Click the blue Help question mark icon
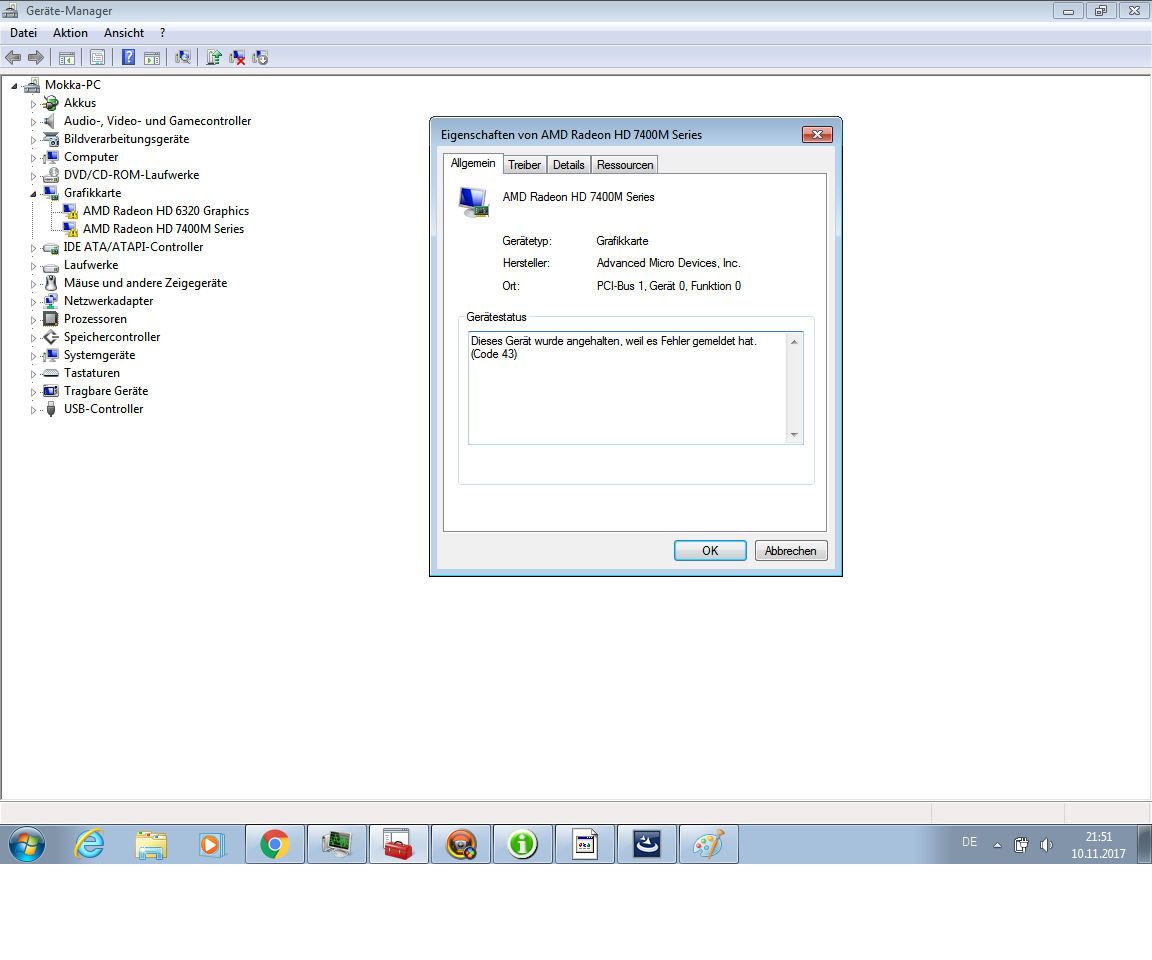 point(129,57)
